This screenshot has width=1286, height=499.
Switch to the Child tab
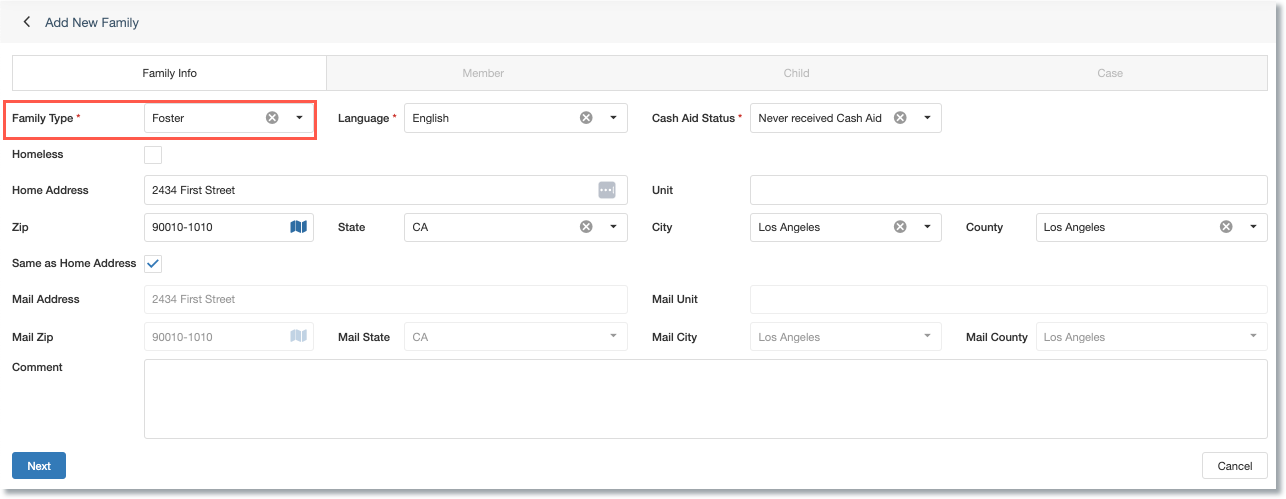(x=797, y=73)
